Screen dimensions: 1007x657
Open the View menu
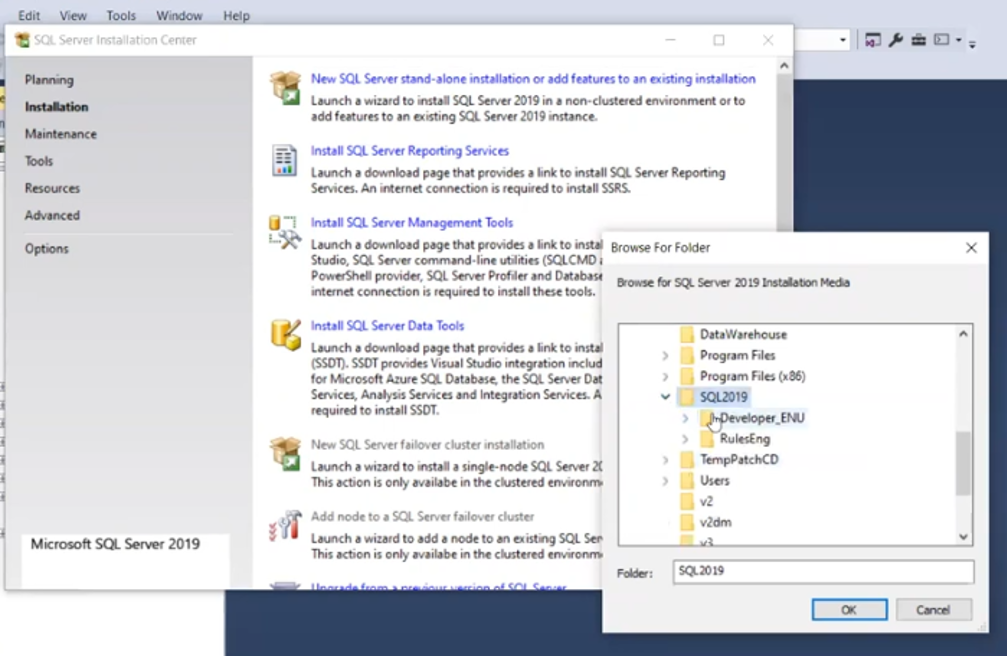coord(73,15)
